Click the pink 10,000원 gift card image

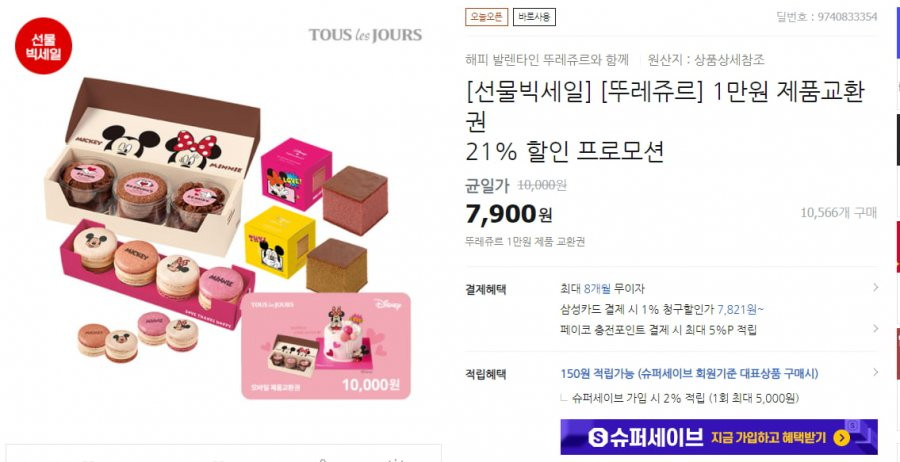click(326, 346)
